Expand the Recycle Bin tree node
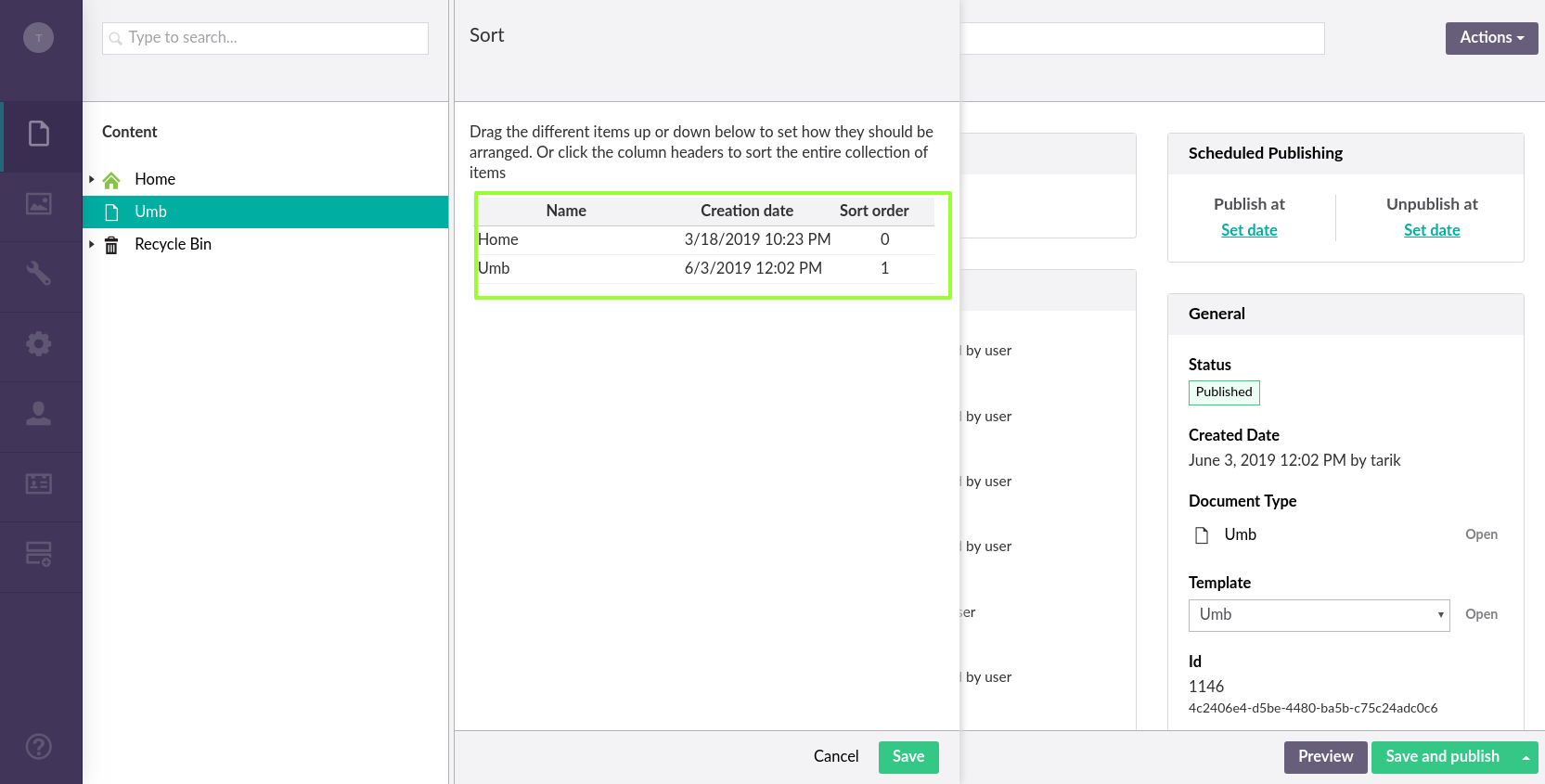Screen dimensions: 1545x784 coord(92,244)
